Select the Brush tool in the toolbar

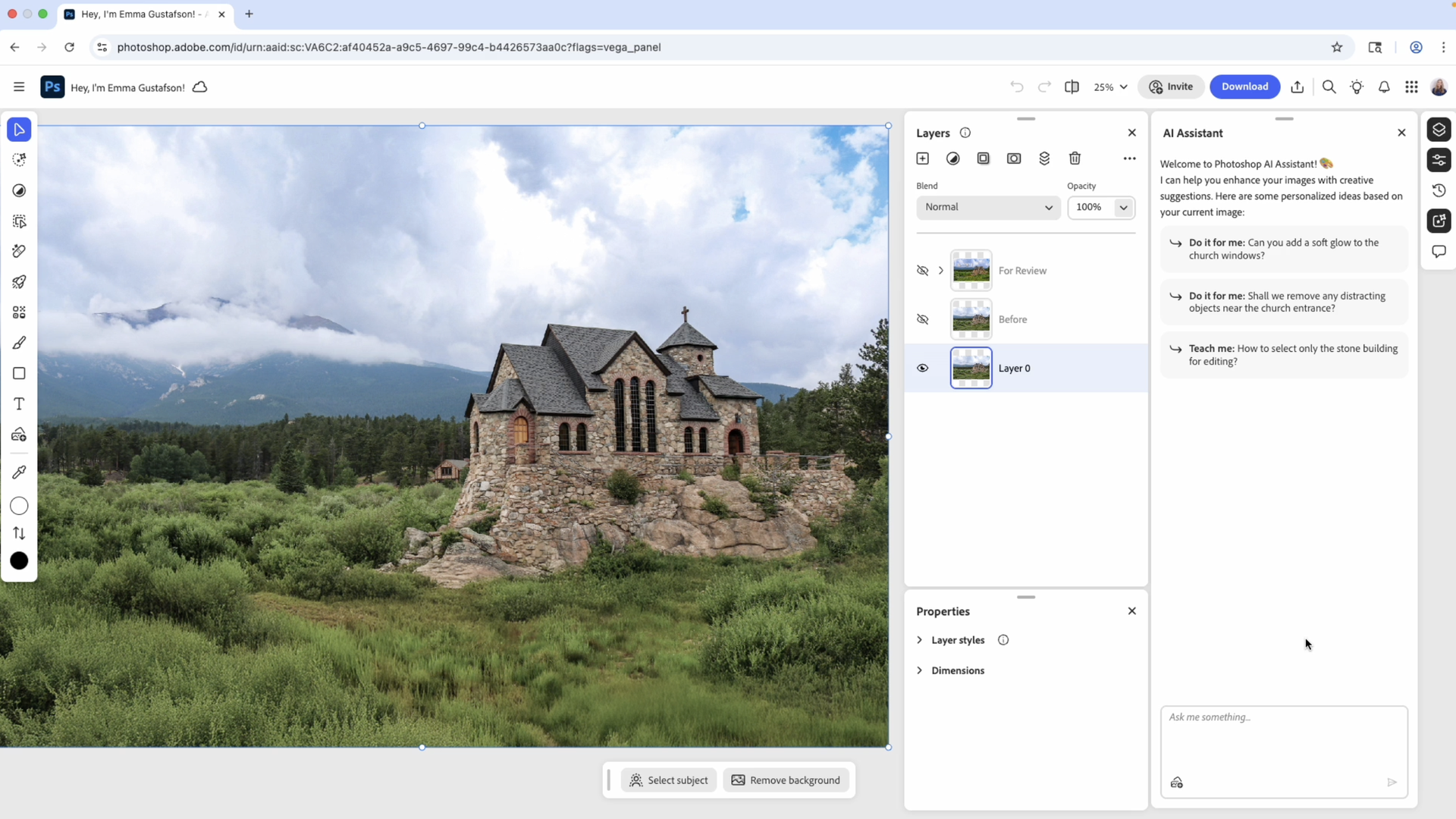pos(19,343)
